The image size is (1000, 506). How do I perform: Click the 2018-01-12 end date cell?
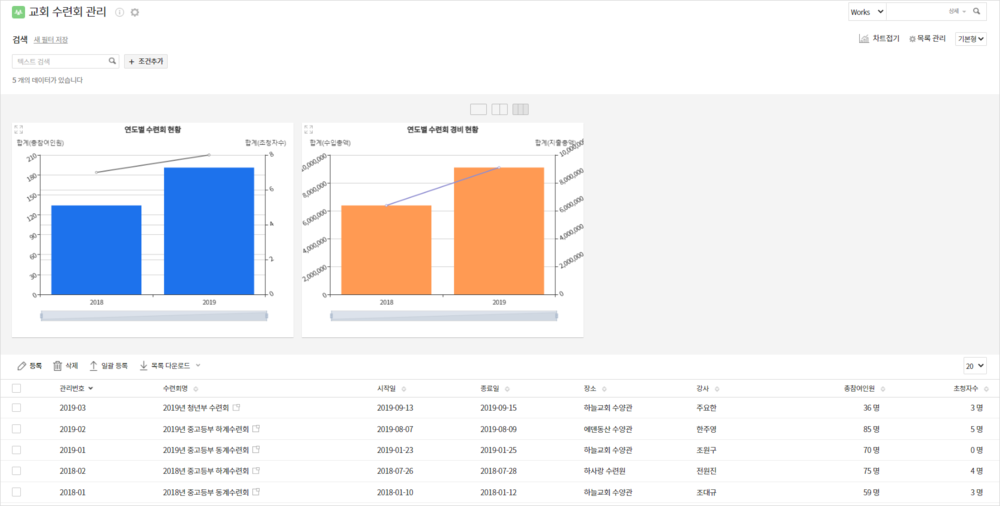coord(499,492)
